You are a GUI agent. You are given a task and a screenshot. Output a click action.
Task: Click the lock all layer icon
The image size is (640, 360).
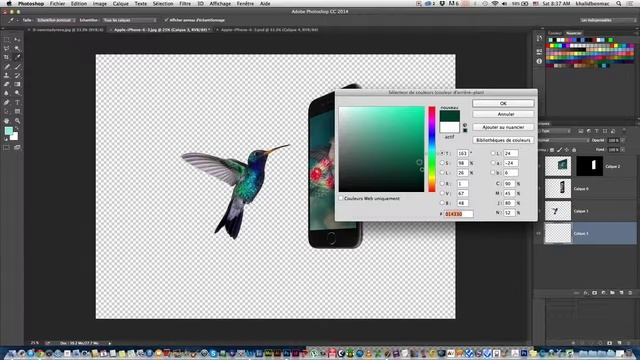pyautogui.click(x=574, y=150)
